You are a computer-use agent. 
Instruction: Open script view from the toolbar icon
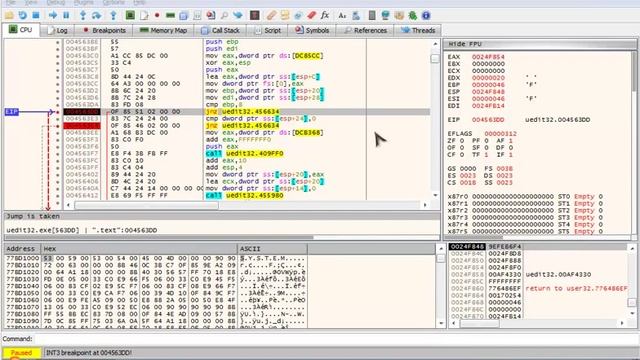point(197,16)
